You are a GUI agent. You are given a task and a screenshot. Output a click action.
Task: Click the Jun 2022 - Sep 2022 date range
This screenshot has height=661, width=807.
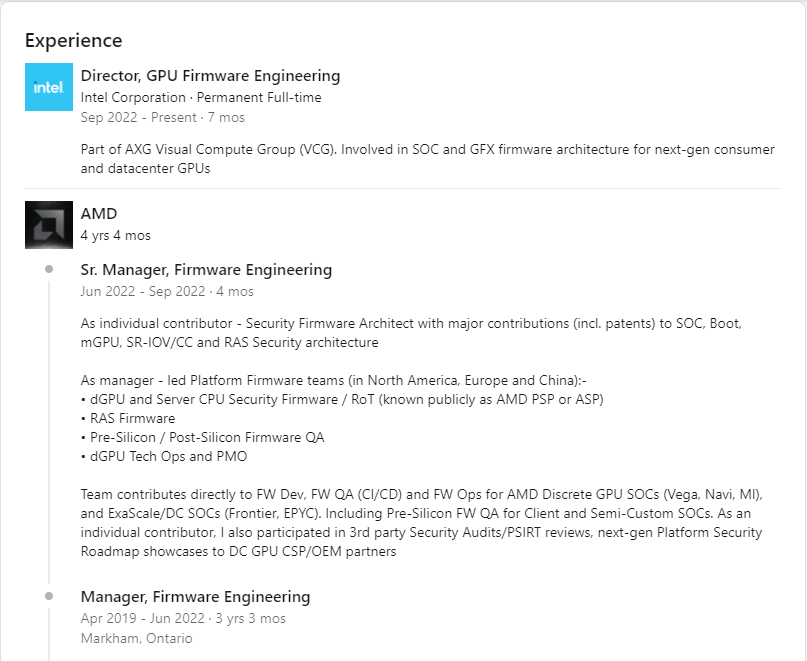pyautogui.click(x=167, y=291)
